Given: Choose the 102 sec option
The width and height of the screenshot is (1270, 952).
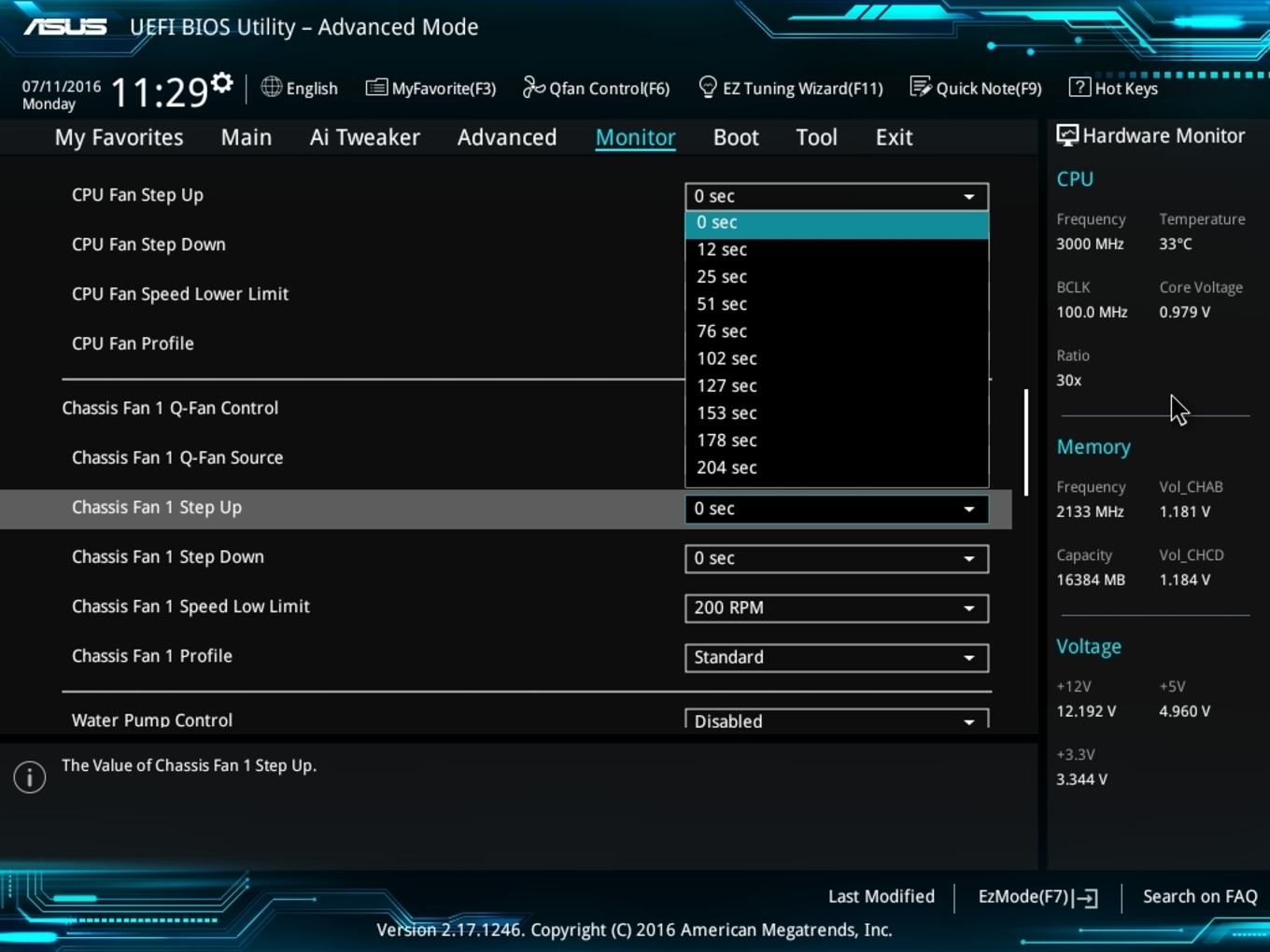Looking at the screenshot, I should 837,358.
